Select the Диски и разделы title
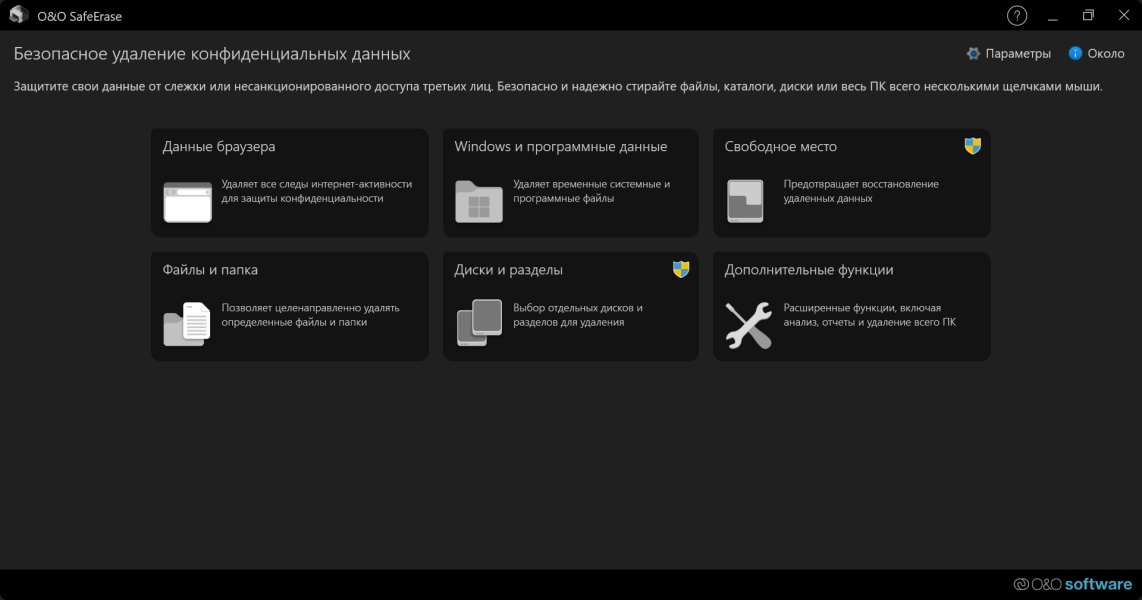 [x=508, y=269]
